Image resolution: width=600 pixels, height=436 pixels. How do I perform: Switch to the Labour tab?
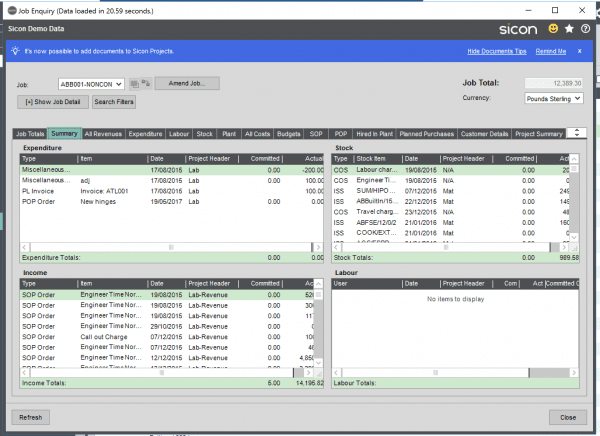click(x=179, y=134)
